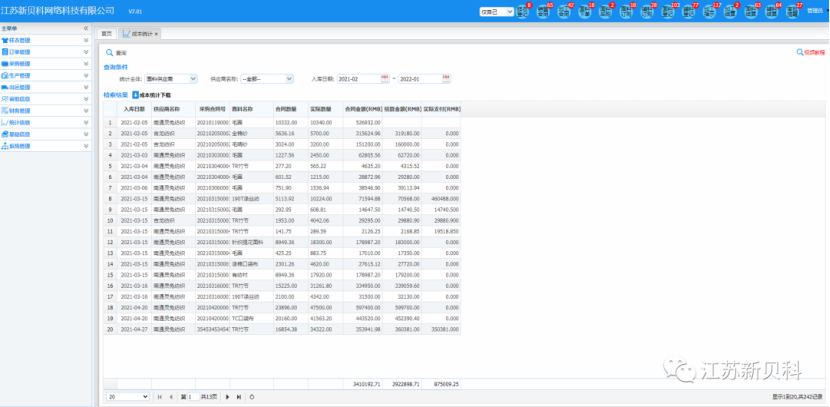The height and width of the screenshot is (407, 830).
Task: Expand the 财务管理 menu chevron
Action: click(x=86, y=111)
